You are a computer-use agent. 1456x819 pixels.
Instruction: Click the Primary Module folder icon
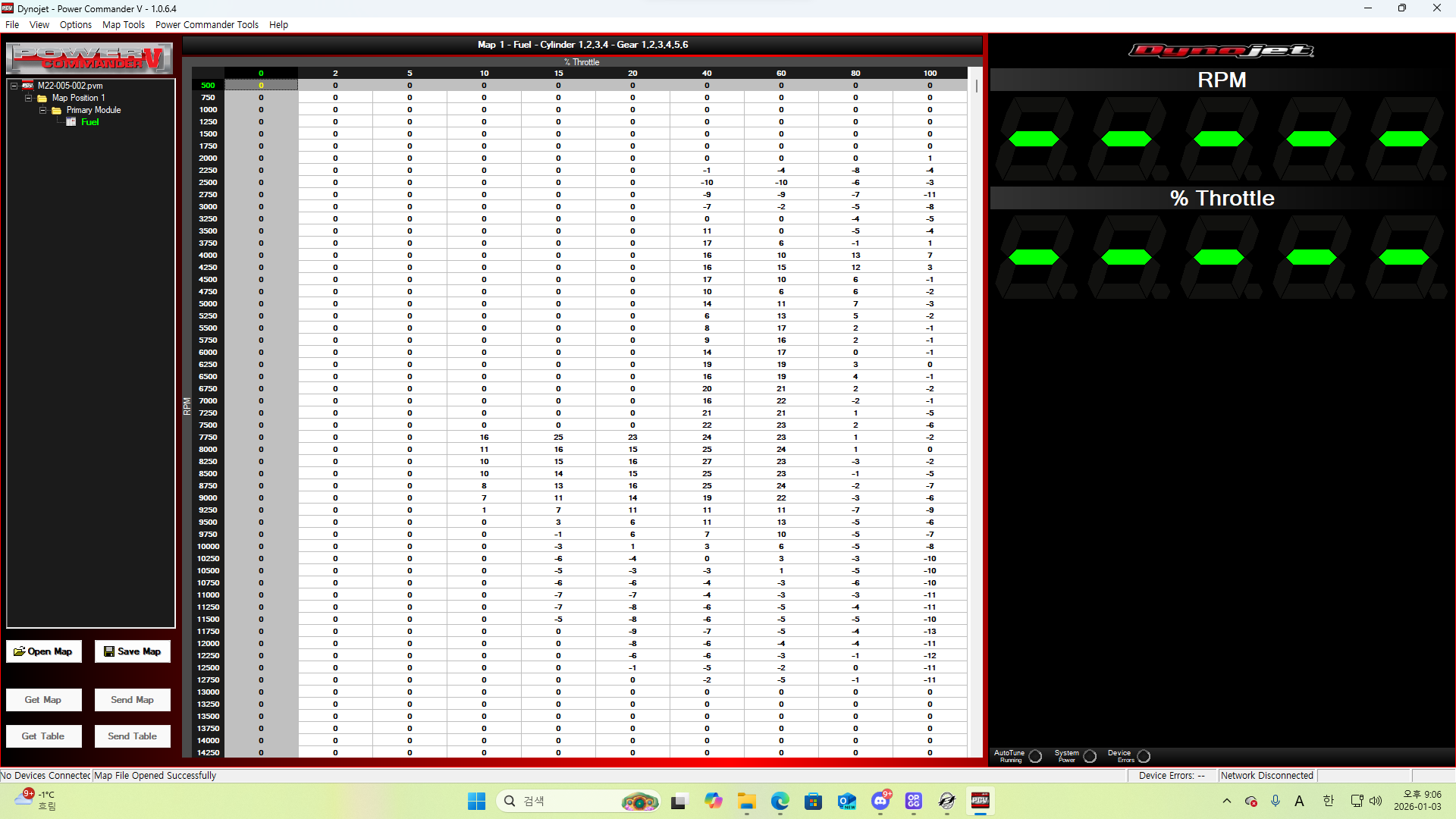(57, 110)
